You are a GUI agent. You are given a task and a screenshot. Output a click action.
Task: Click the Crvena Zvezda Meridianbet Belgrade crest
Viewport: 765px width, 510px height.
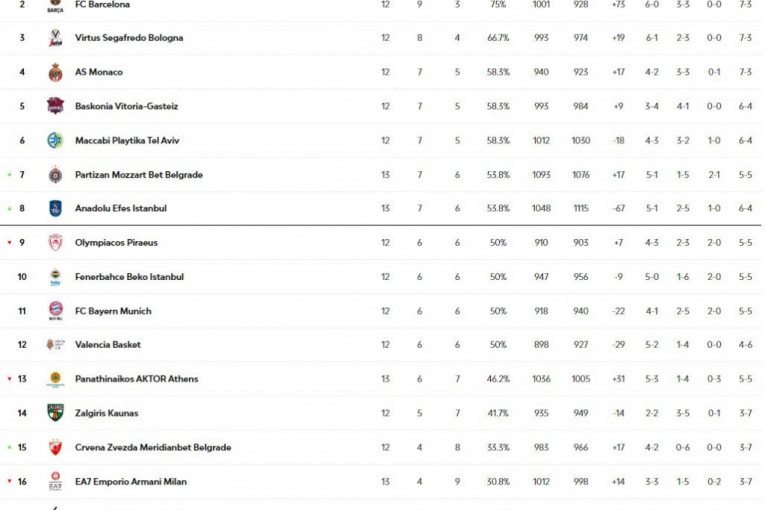click(x=55, y=447)
